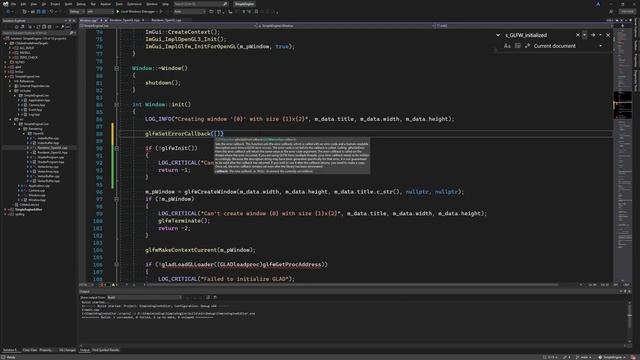Select VertexArray.hpp in Solution Explorer
Image resolution: width=640 pixels, height=360 pixels.
pyautogui.click(x=48, y=172)
